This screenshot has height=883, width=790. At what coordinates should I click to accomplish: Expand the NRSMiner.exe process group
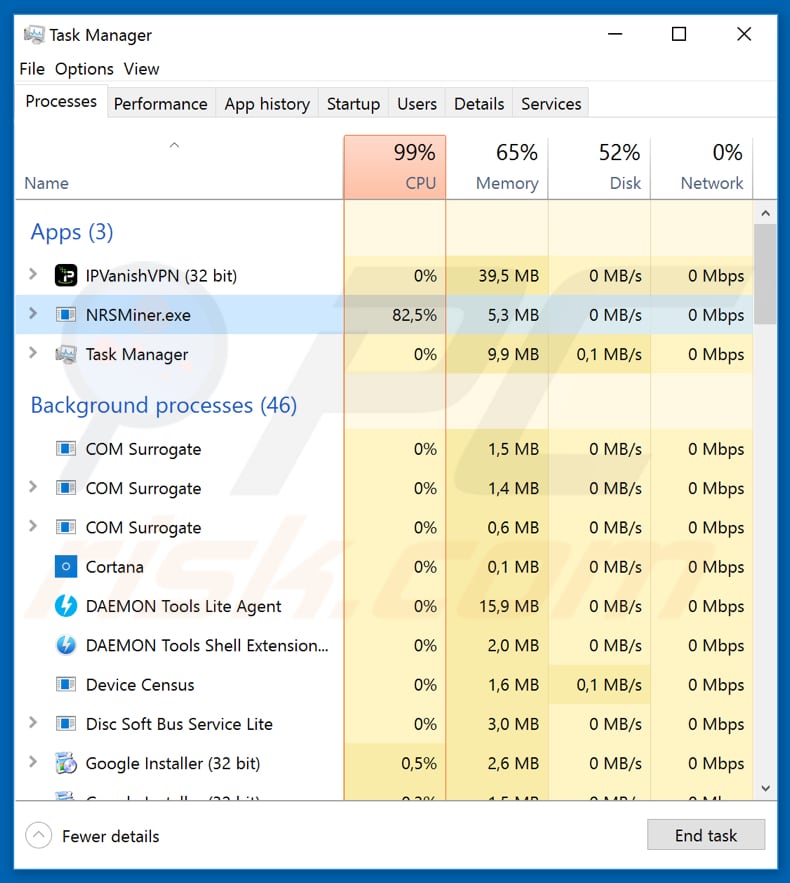[x=33, y=313]
